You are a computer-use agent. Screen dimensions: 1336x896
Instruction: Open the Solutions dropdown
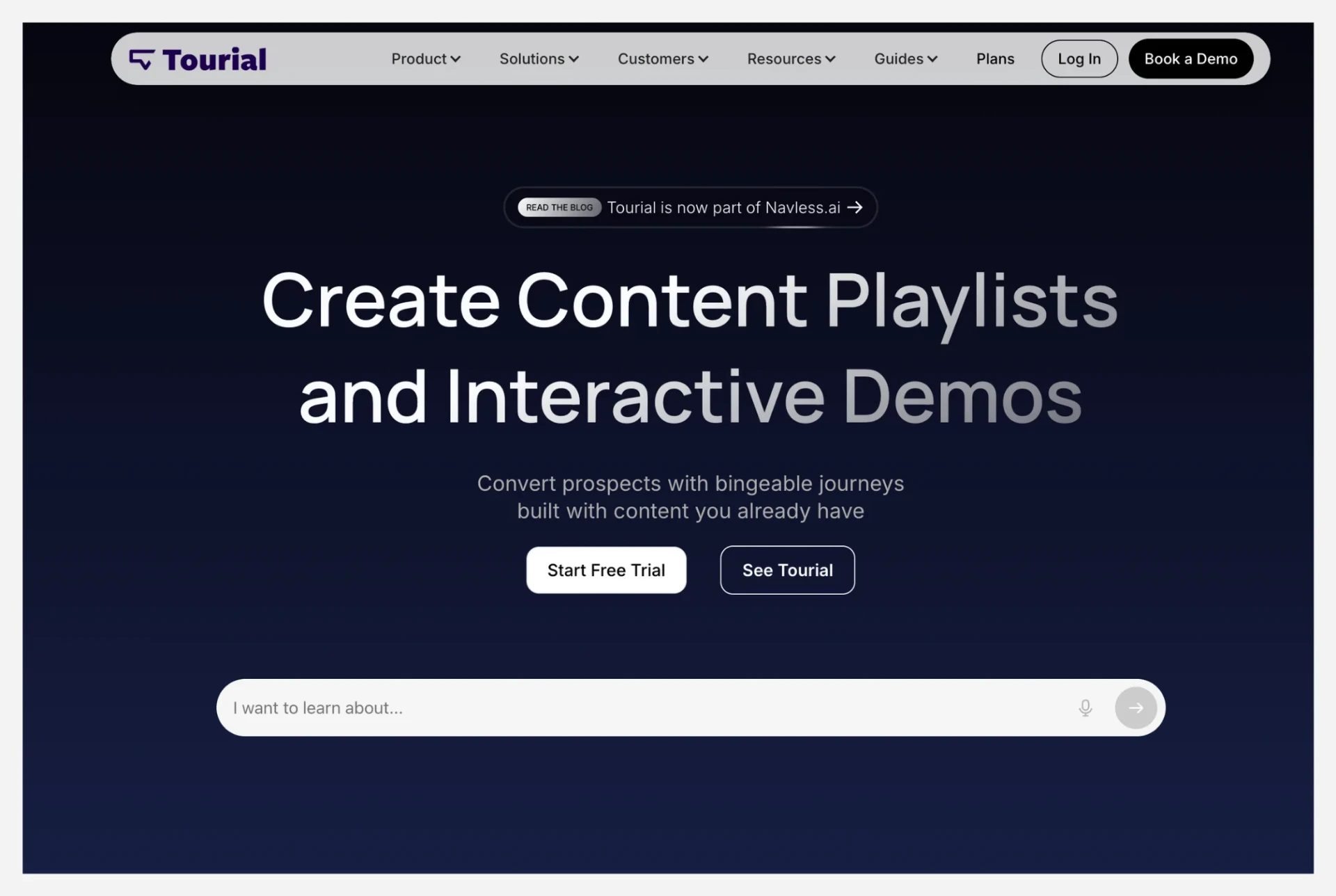point(539,59)
